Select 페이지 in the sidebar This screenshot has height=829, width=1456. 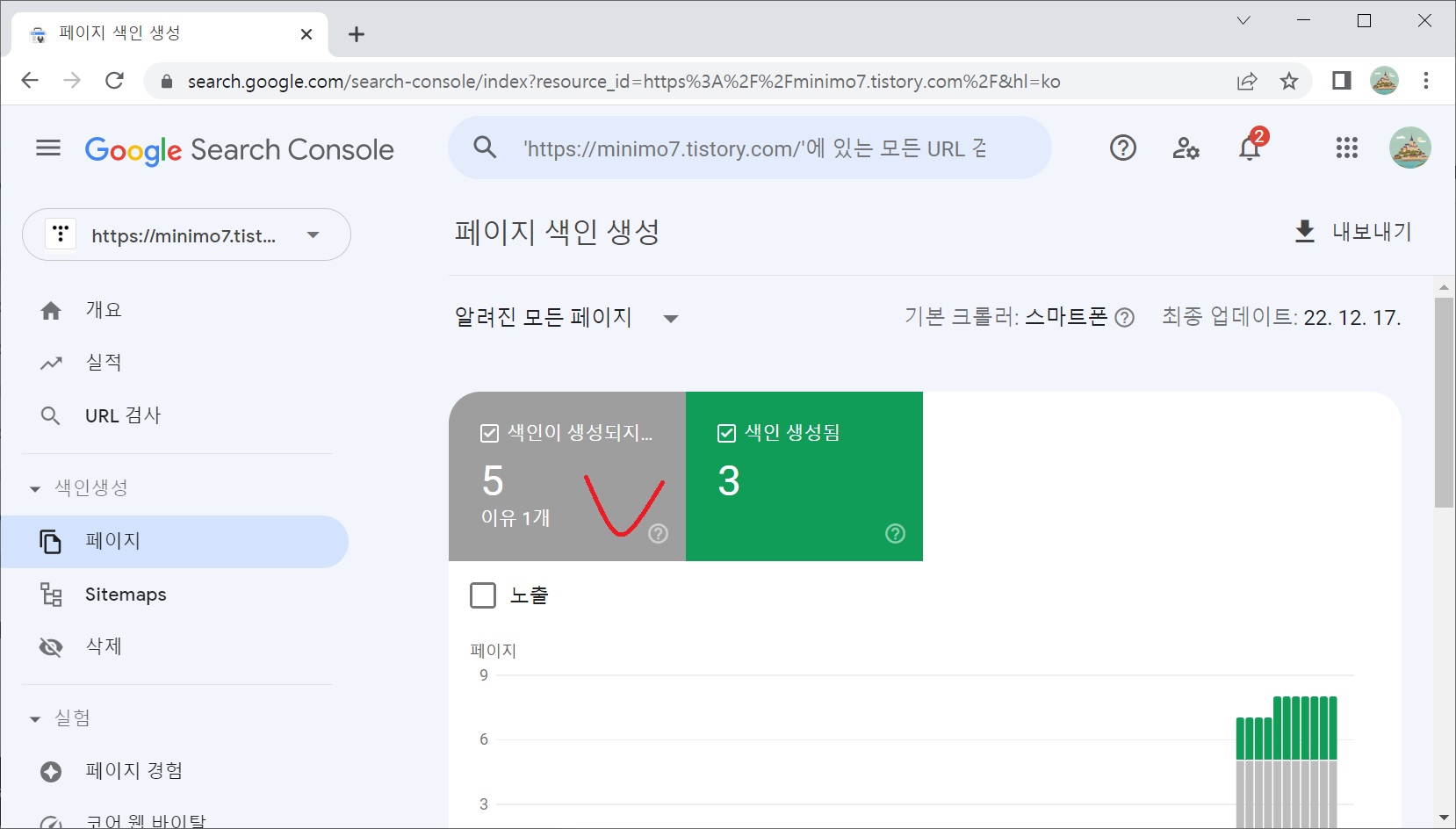tap(176, 542)
